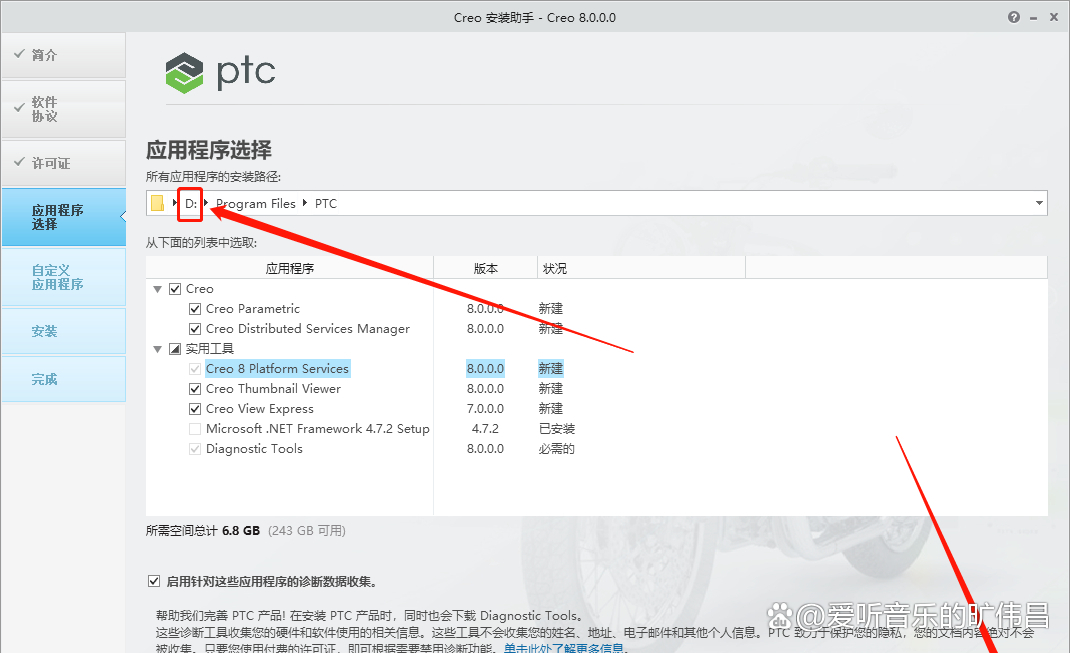Collapse the 实用工具 tree group
1070x653 pixels.
158,349
